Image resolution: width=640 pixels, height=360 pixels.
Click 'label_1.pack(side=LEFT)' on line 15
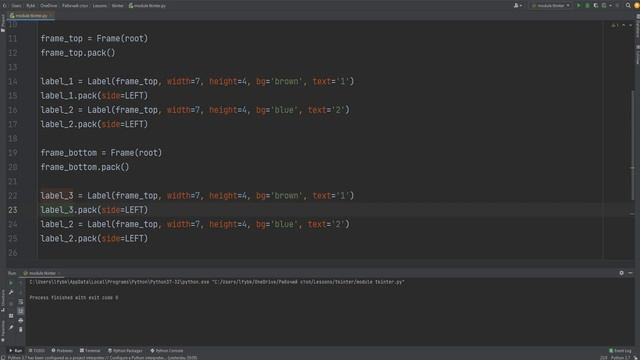[x=94, y=96]
